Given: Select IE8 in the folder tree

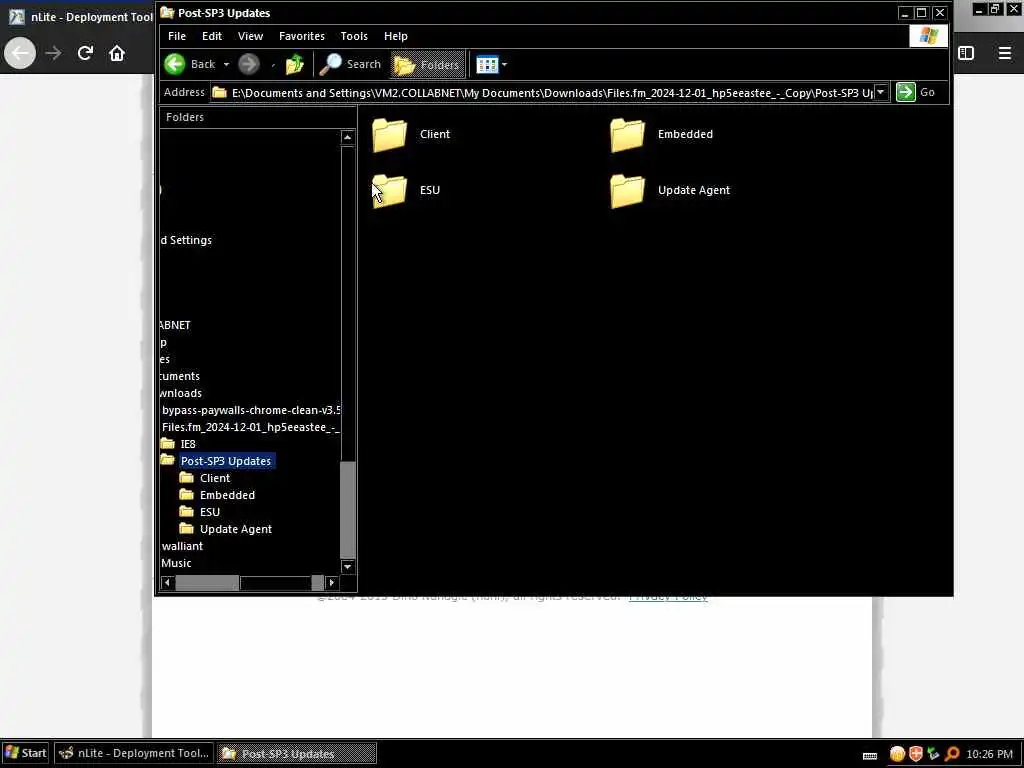Looking at the screenshot, I should tap(188, 444).
